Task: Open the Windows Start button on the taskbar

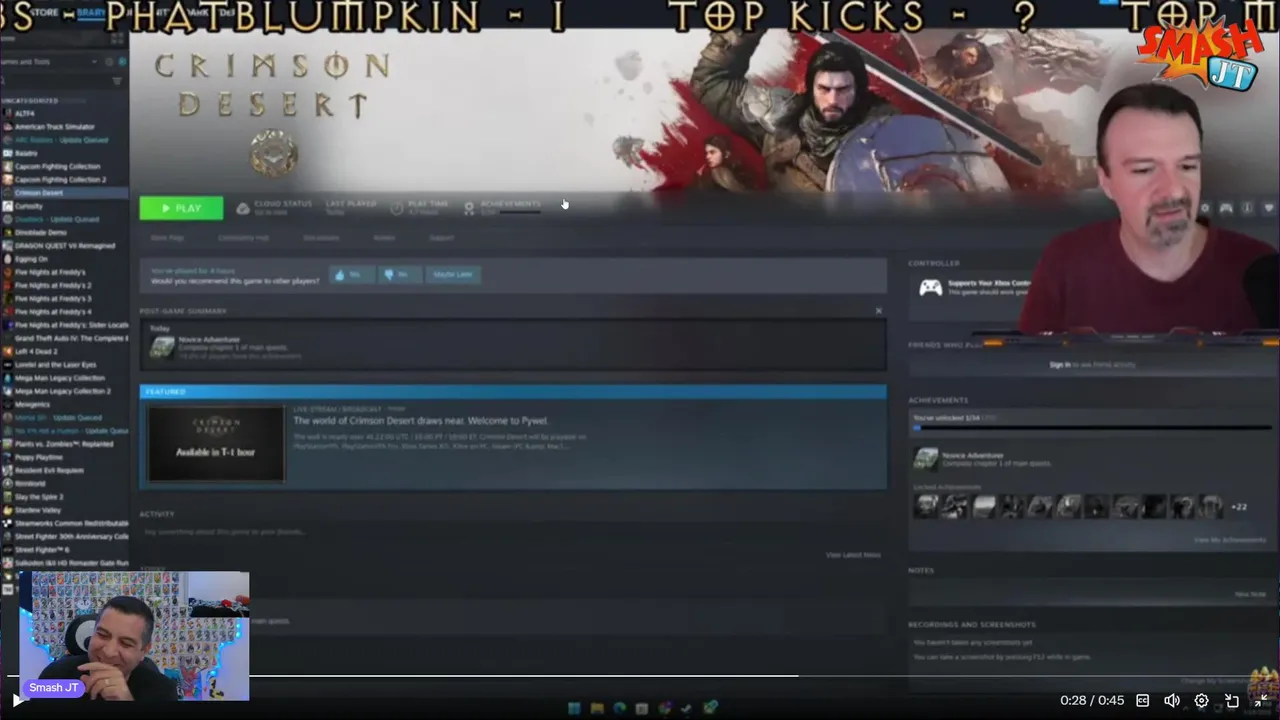Action: pos(574,708)
